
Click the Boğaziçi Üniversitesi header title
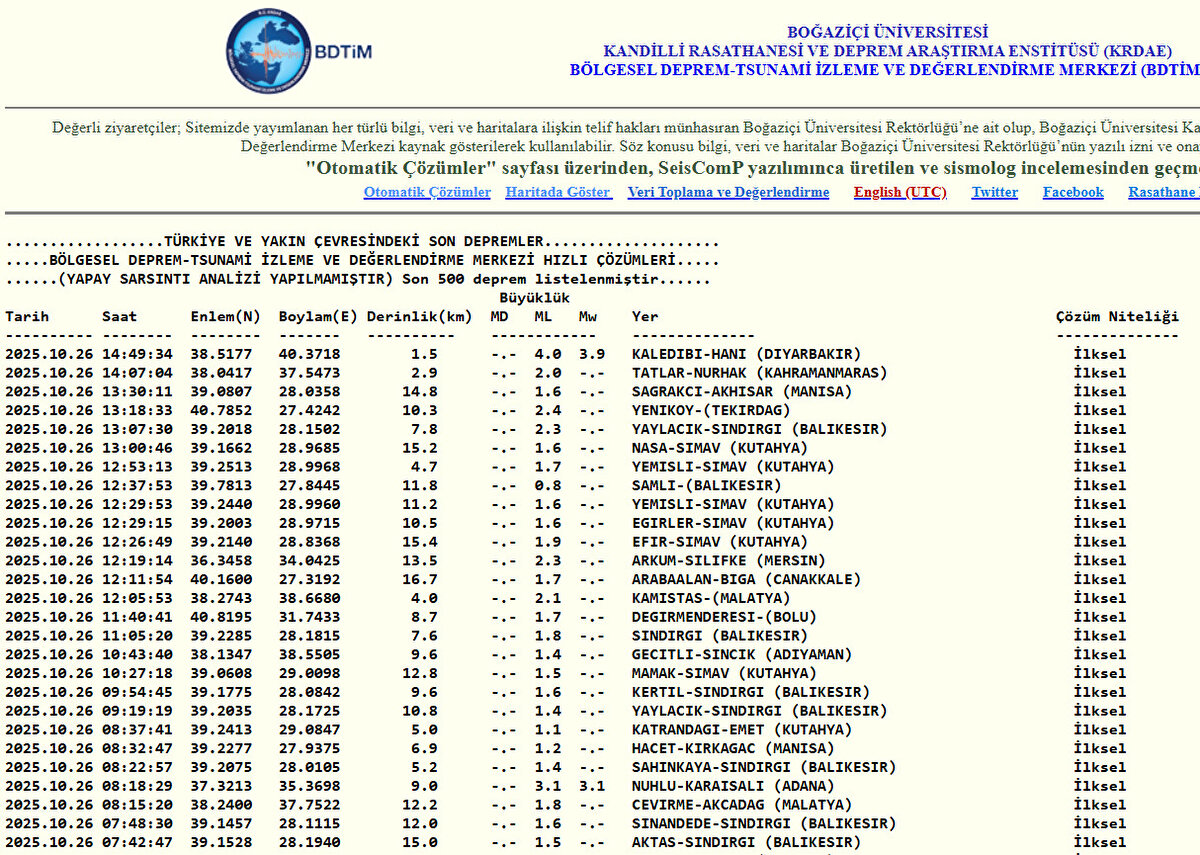(887, 32)
